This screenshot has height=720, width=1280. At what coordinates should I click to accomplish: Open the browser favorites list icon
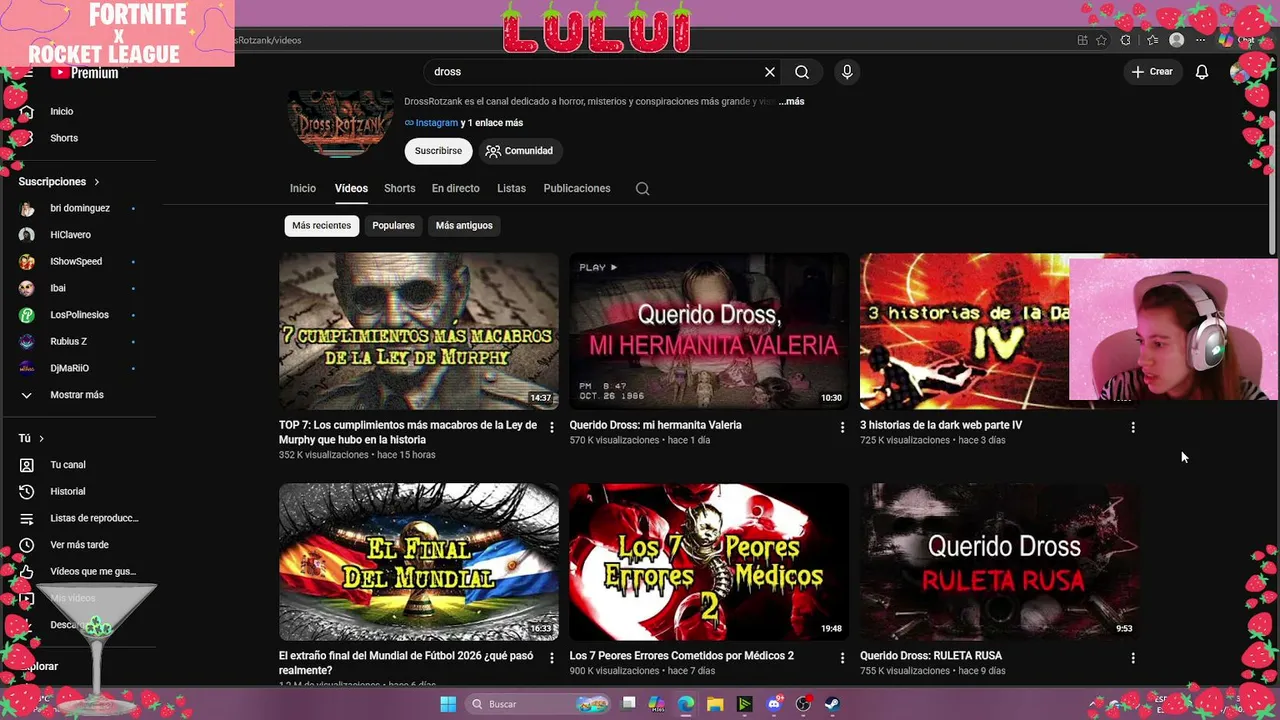[1152, 40]
